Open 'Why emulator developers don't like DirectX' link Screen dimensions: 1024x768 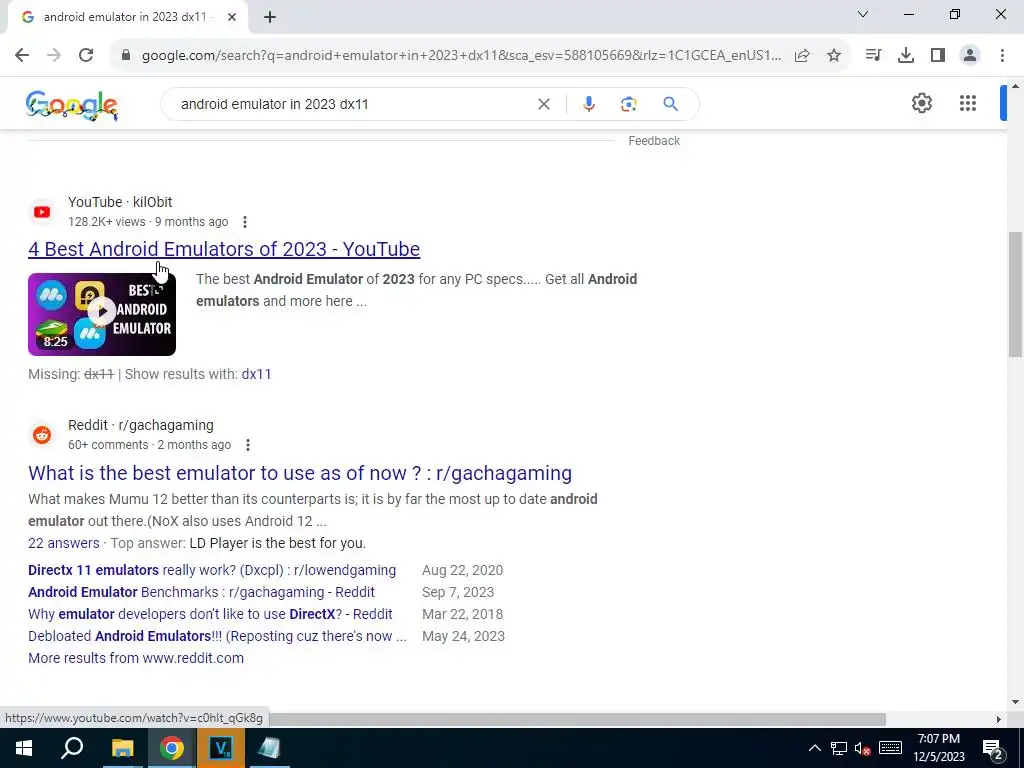coord(210,615)
